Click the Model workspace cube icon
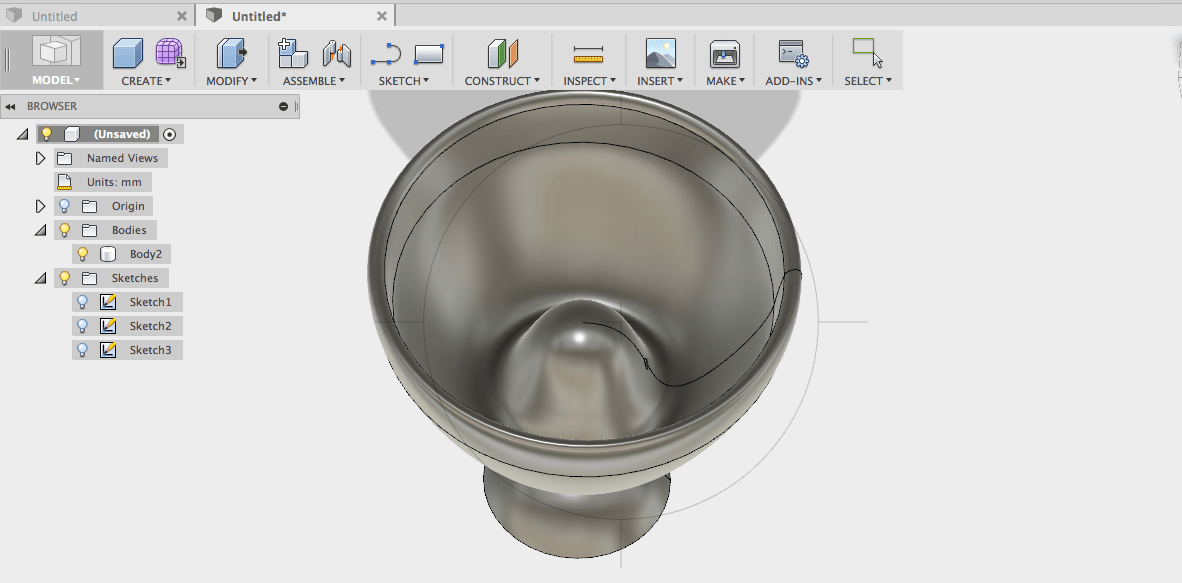1182x583 pixels. coord(56,51)
